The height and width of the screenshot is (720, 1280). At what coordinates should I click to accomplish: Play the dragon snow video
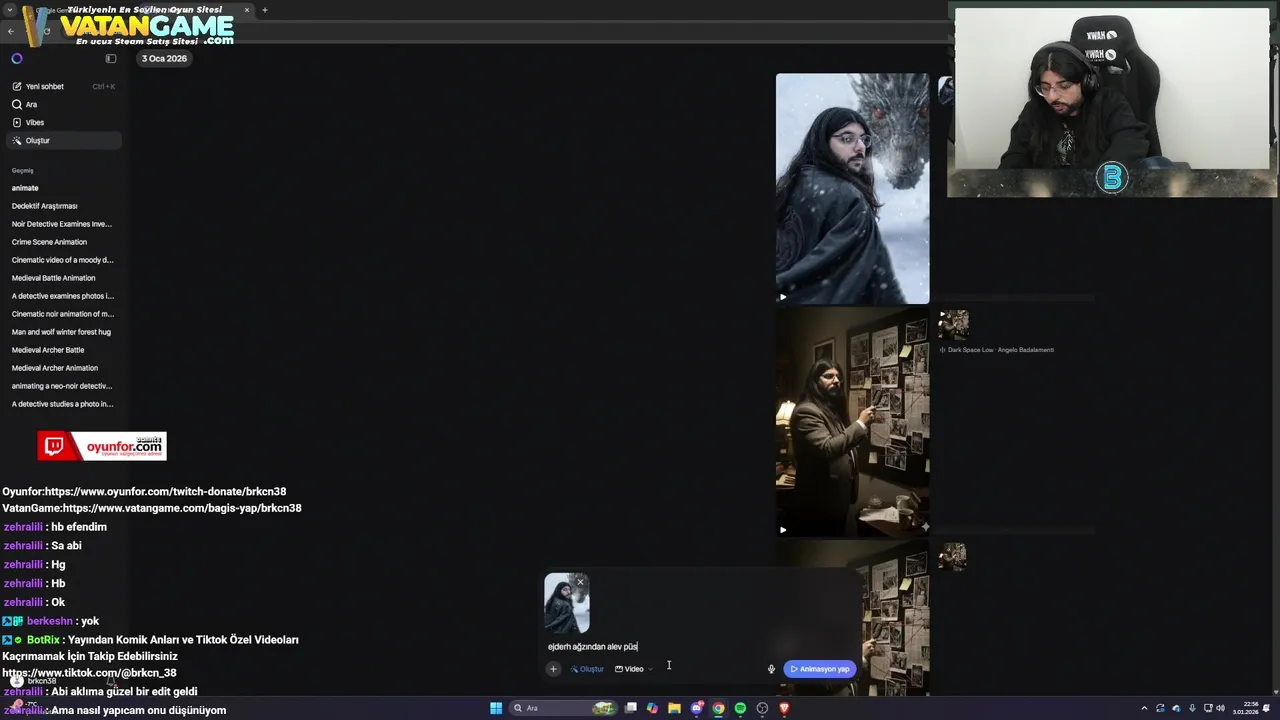tap(783, 296)
